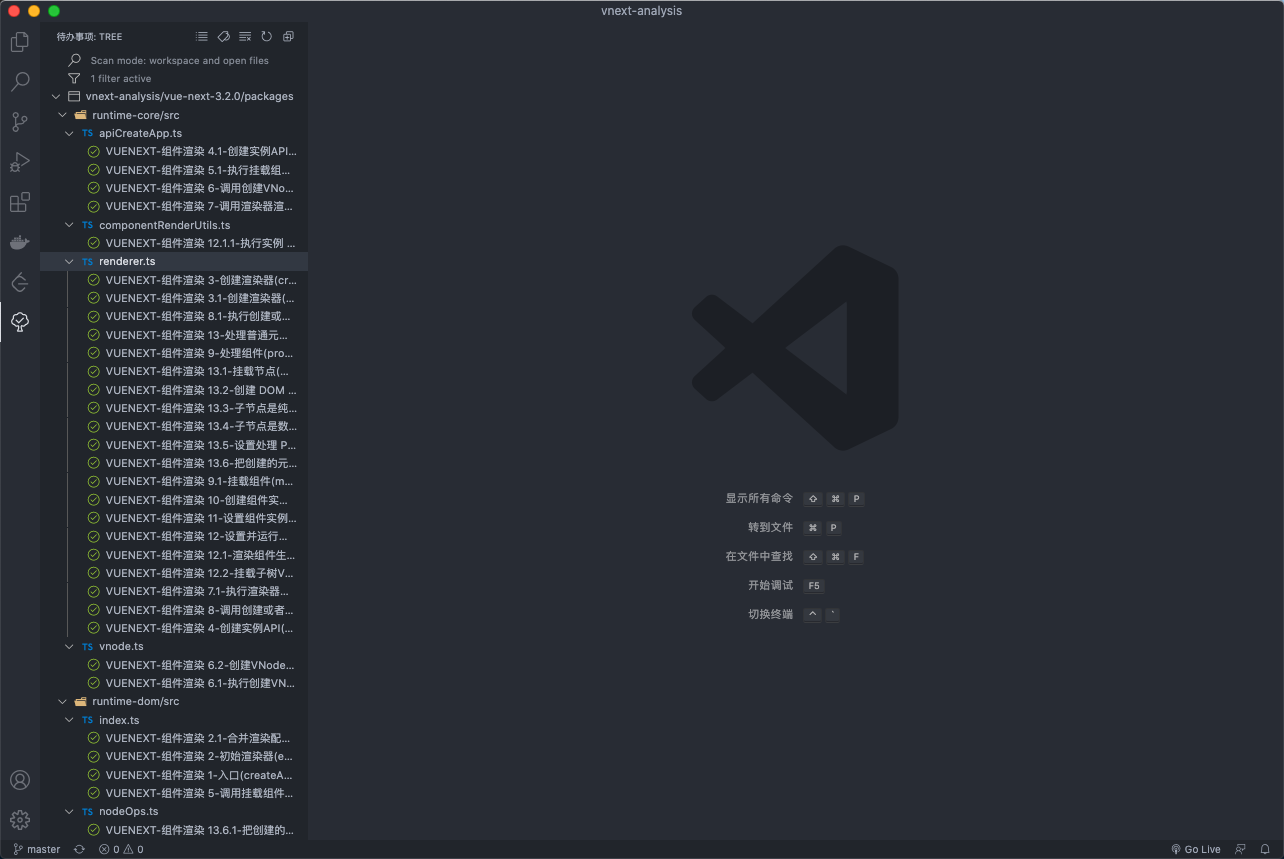Open the Search view in activity bar

click(x=19, y=82)
